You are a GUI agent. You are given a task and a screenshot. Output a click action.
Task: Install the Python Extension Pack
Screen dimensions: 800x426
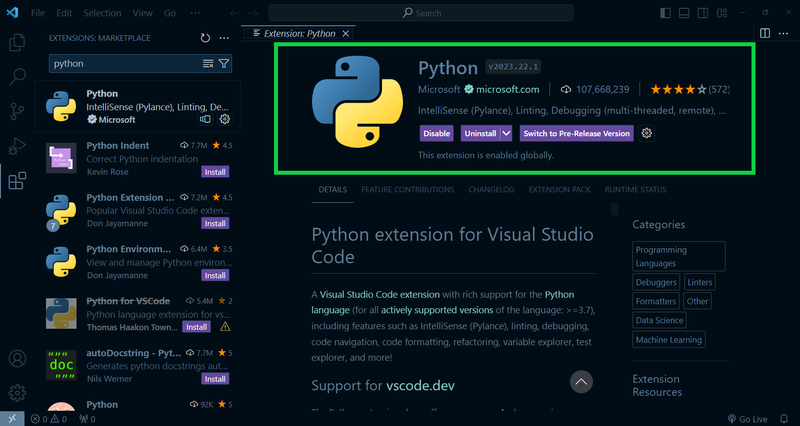click(x=215, y=223)
